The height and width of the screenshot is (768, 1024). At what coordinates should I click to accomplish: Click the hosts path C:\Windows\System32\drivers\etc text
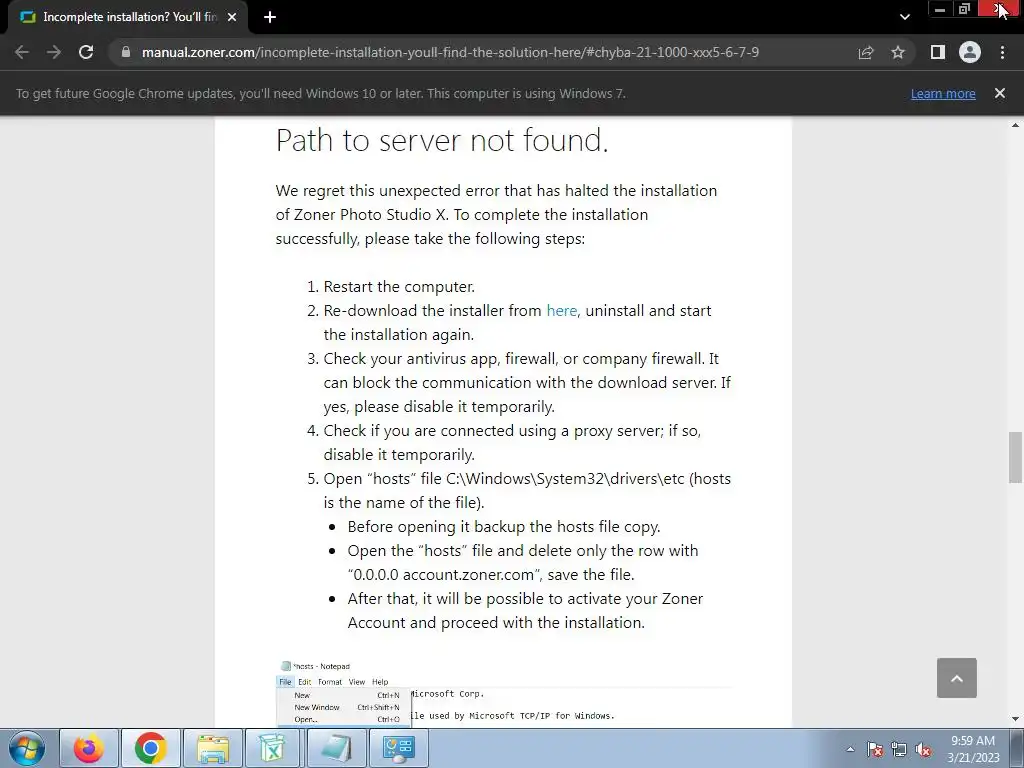tap(565, 479)
